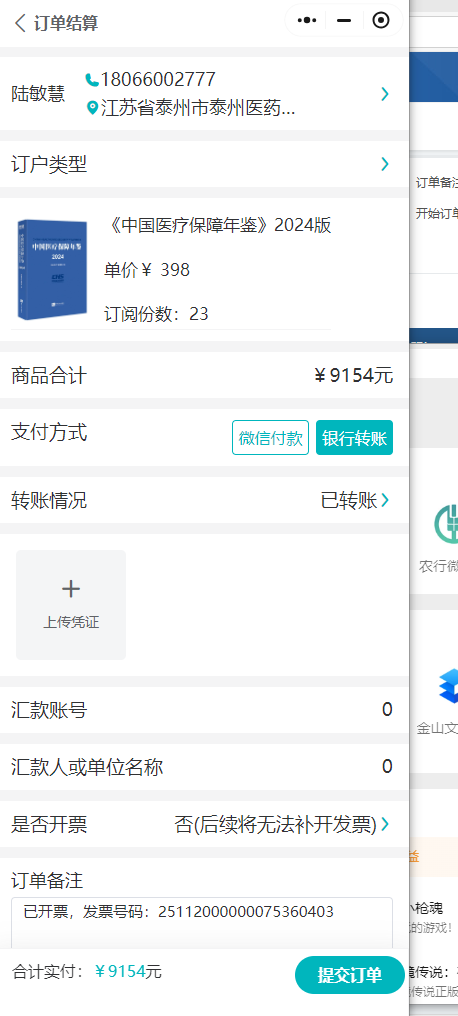
Task: Click the 提交订单 button
Action: [350, 975]
